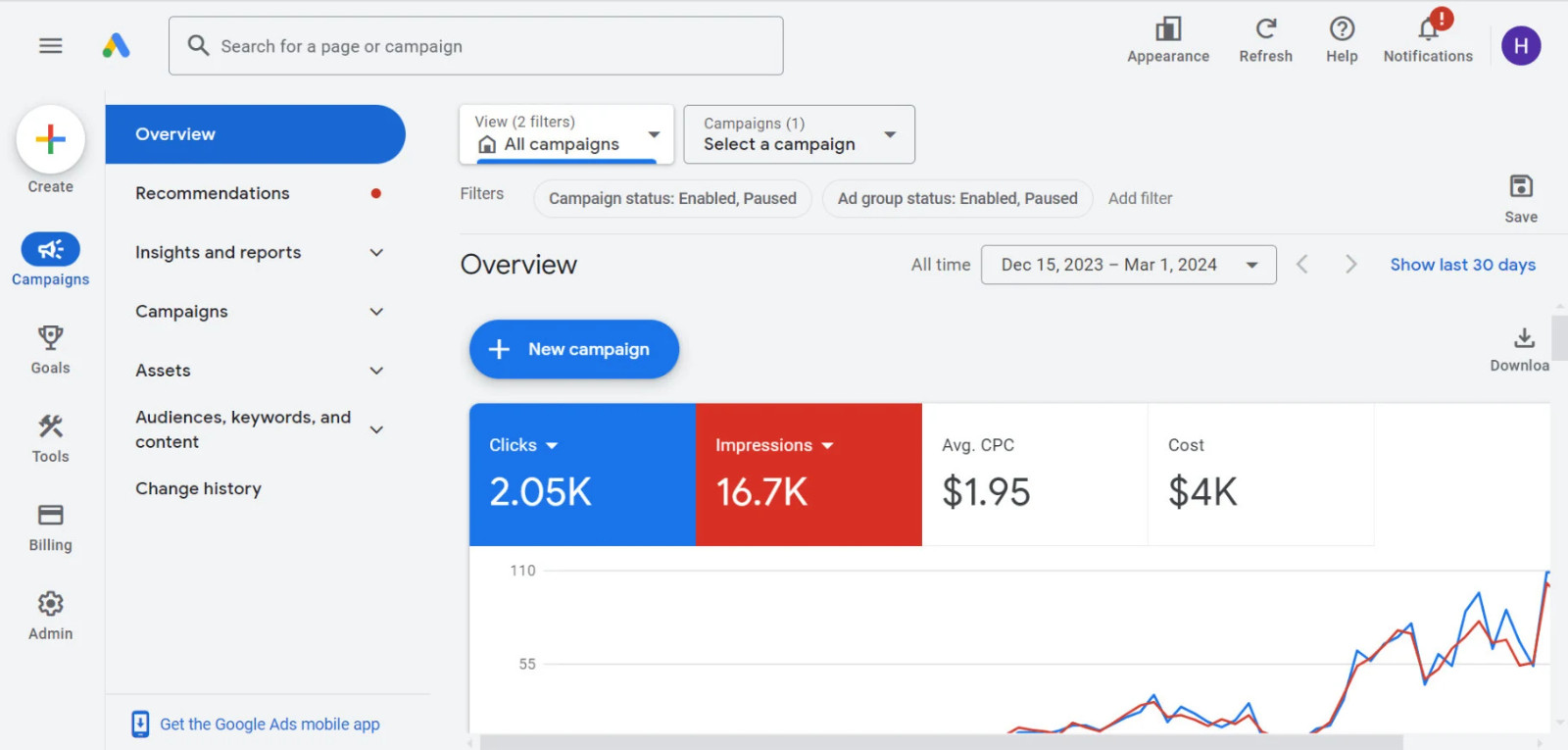1568x750 pixels.
Task: Open Appearance settings
Action: 1168,40
